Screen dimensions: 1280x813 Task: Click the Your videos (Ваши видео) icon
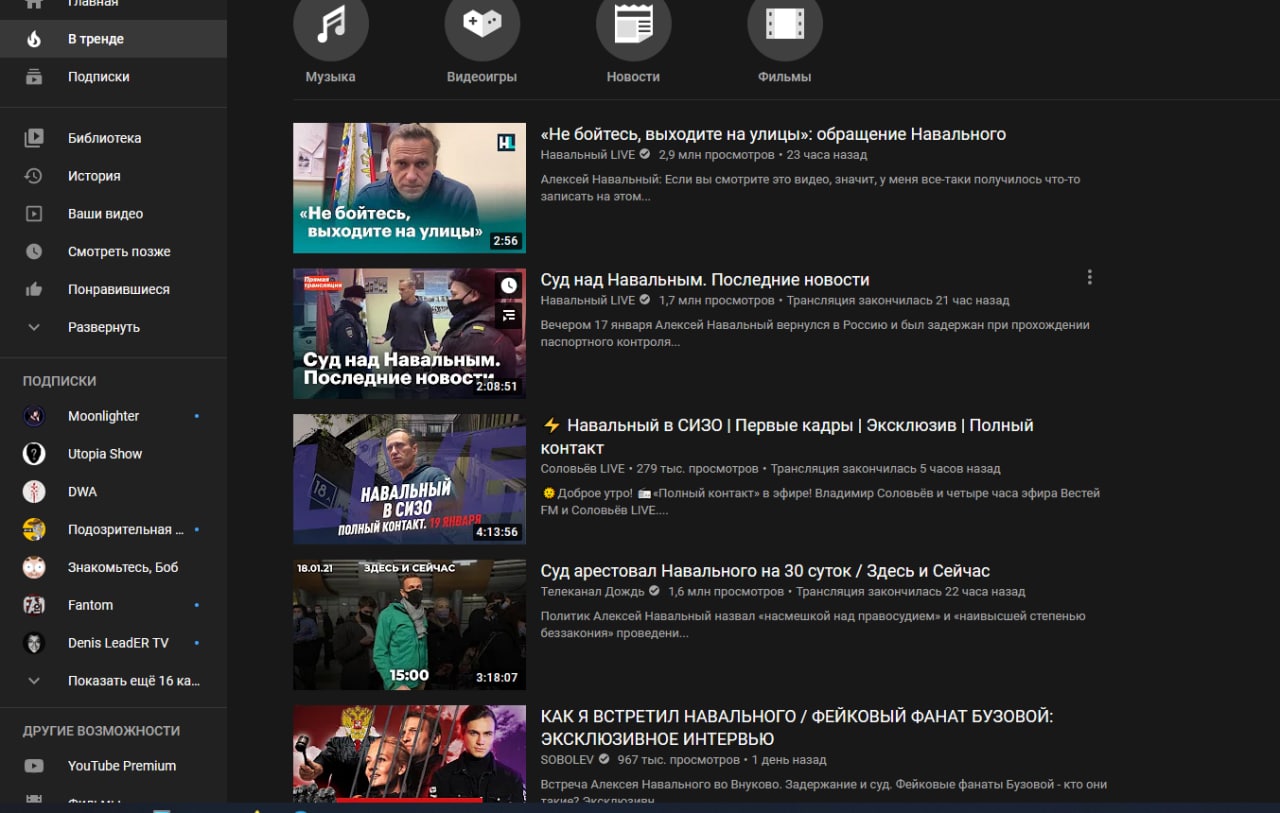tap(34, 214)
